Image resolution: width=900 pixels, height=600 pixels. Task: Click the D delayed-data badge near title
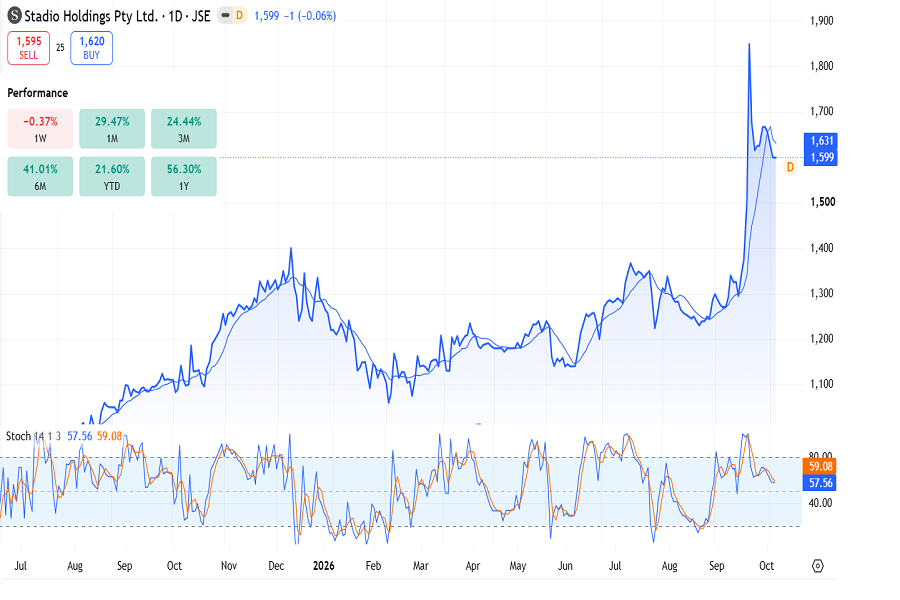click(x=239, y=16)
